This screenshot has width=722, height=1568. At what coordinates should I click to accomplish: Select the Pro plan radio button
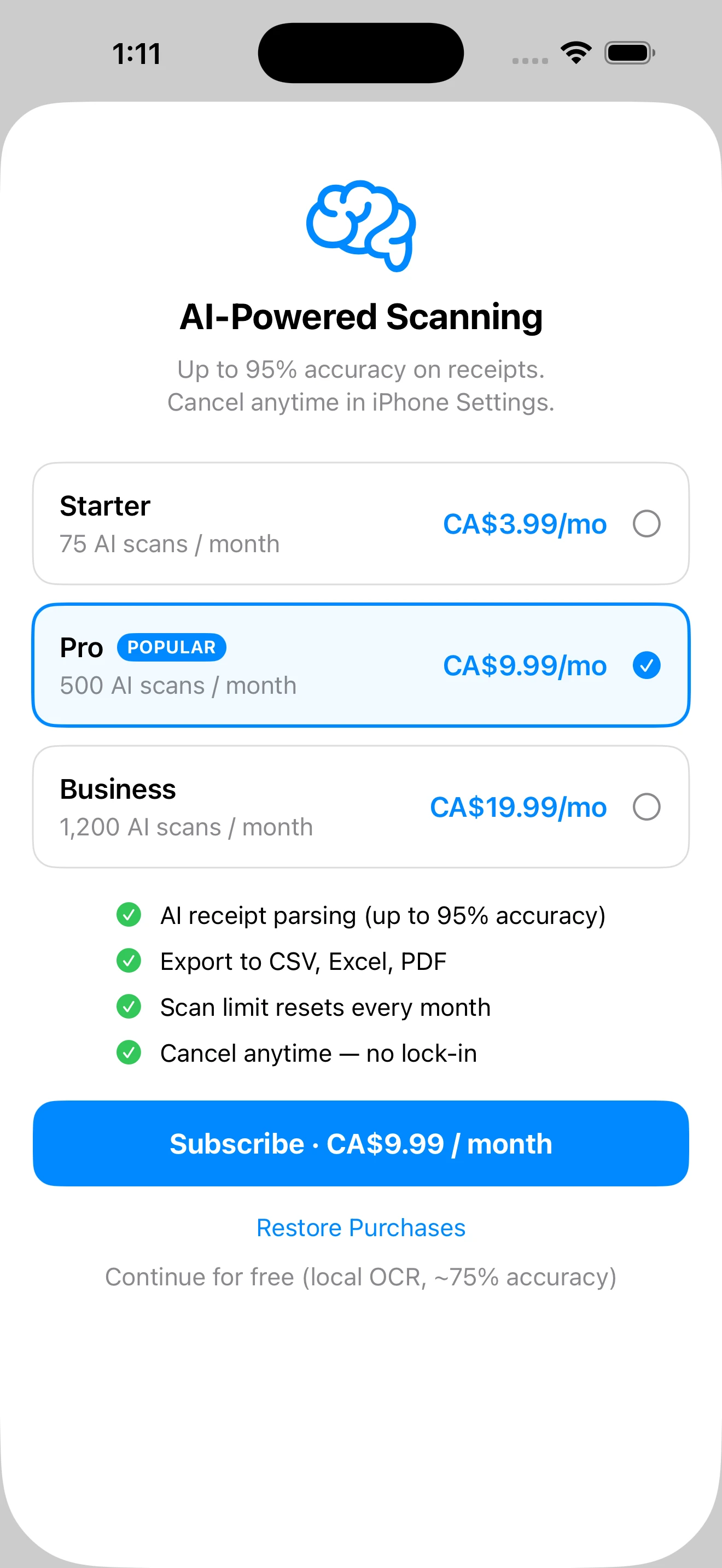647,665
